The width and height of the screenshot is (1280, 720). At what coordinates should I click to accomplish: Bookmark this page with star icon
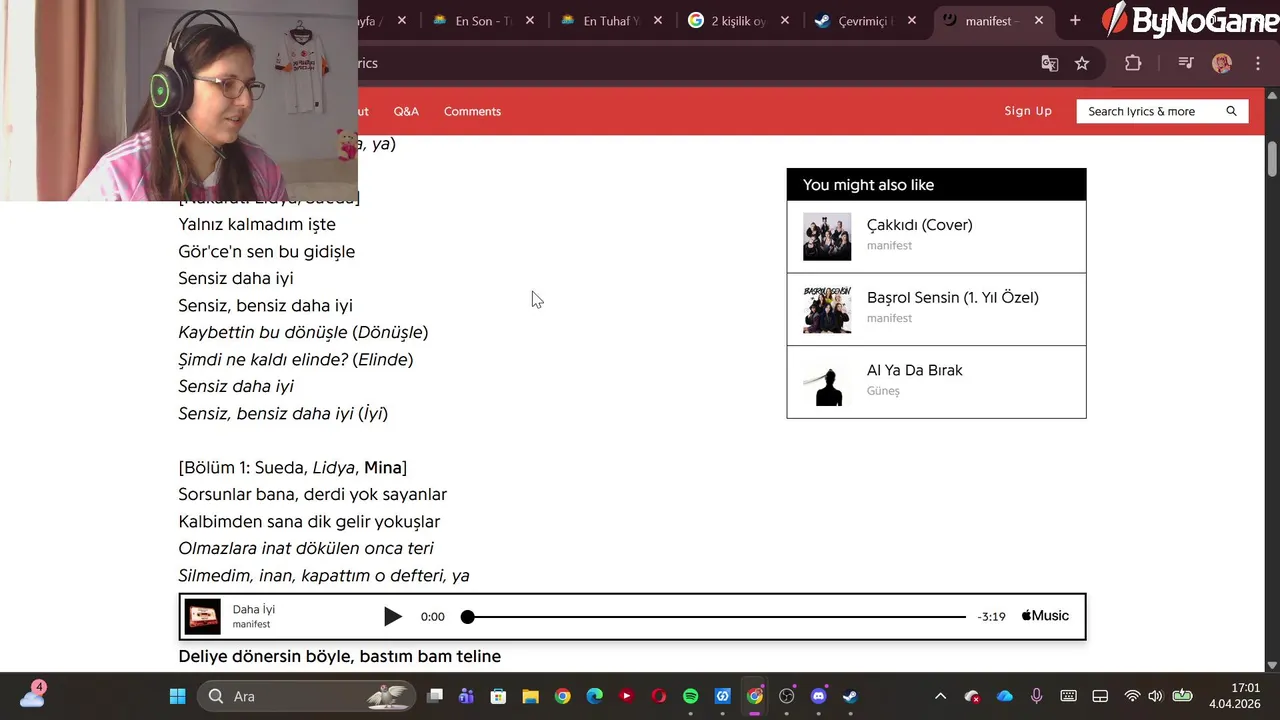pyautogui.click(x=1082, y=63)
